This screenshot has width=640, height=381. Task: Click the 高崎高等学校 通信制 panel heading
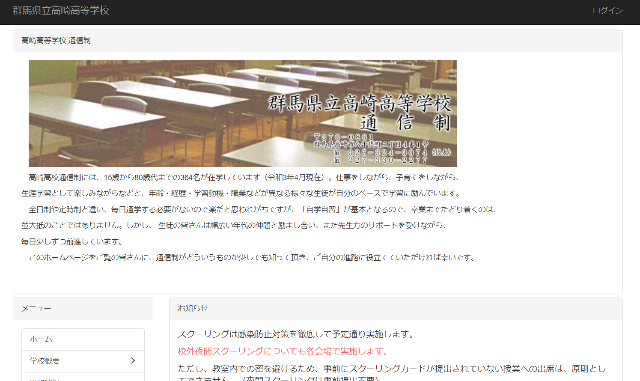[x=56, y=40]
